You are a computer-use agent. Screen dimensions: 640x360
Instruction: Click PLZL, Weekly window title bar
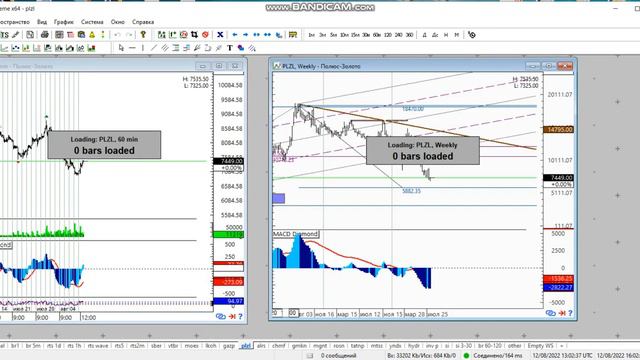click(422, 66)
